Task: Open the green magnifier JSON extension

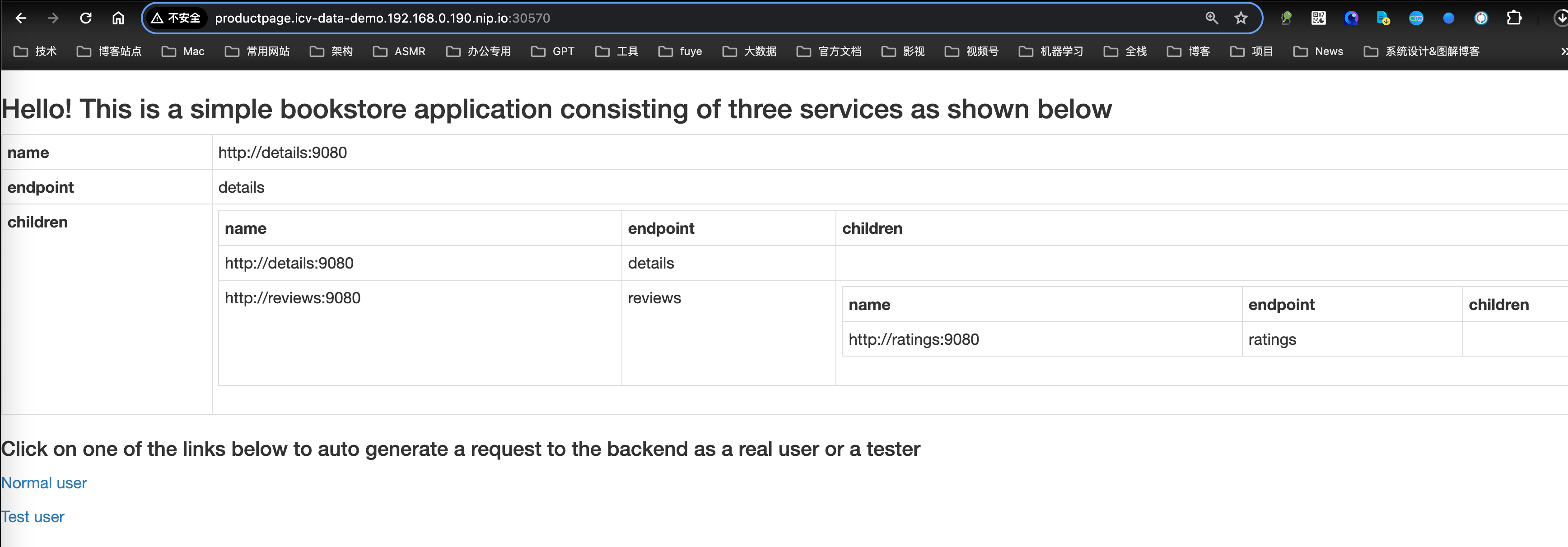Action: (1286, 18)
